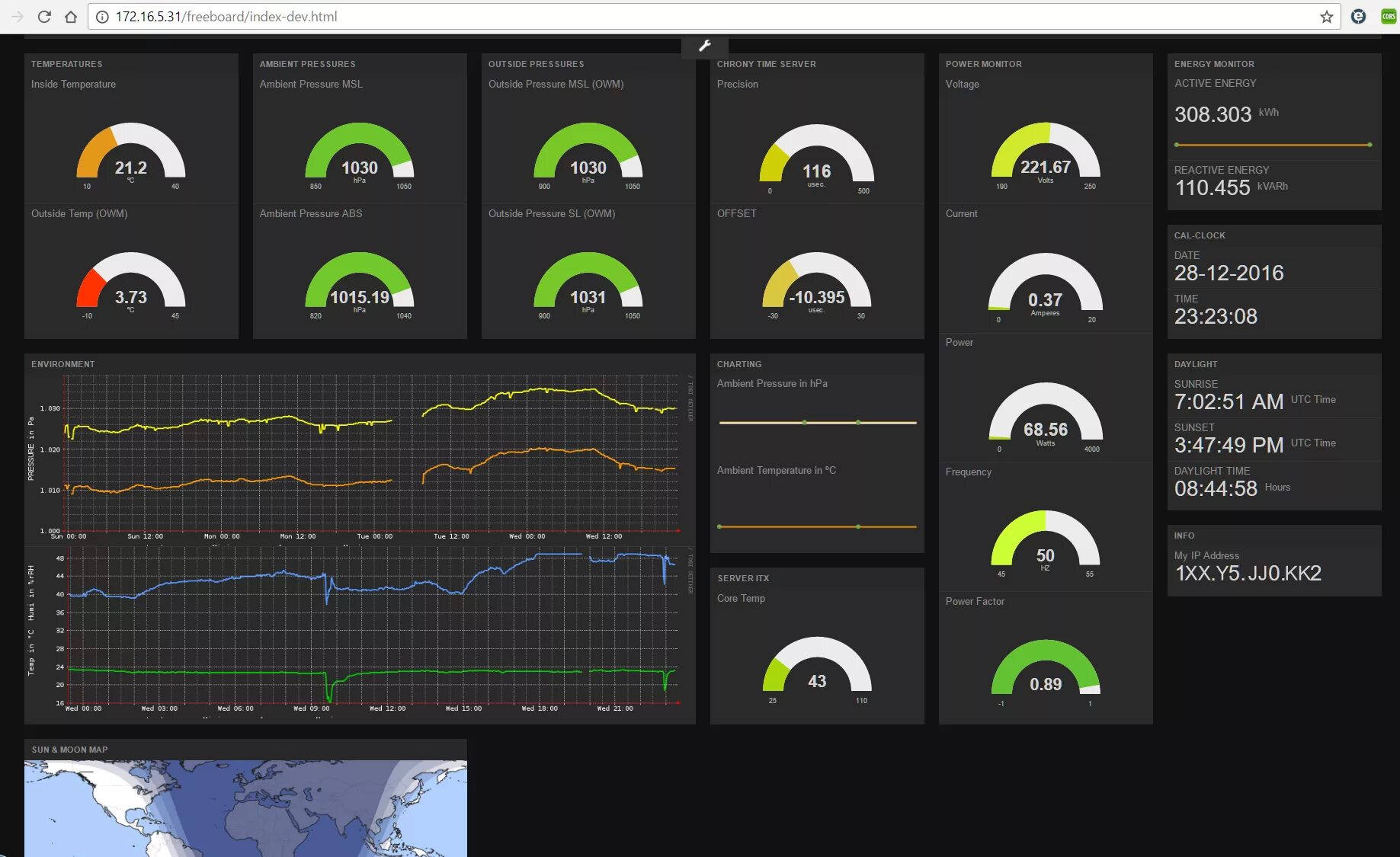Click the Power 68.56 Watts gauge
Viewport: 1400px width, 857px height.
tap(1046, 418)
